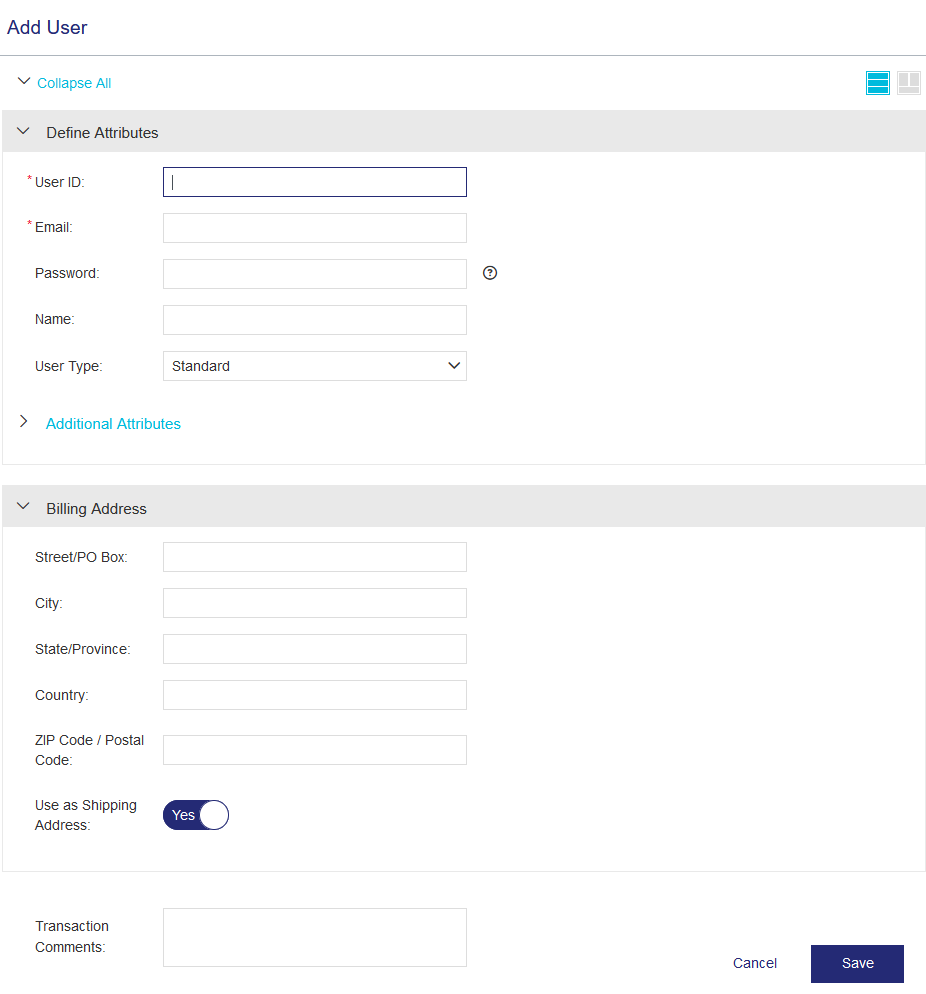Viewport: 926px width, 994px height.
Task: Open the Additional Attributes link
Action: click(x=113, y=424)
